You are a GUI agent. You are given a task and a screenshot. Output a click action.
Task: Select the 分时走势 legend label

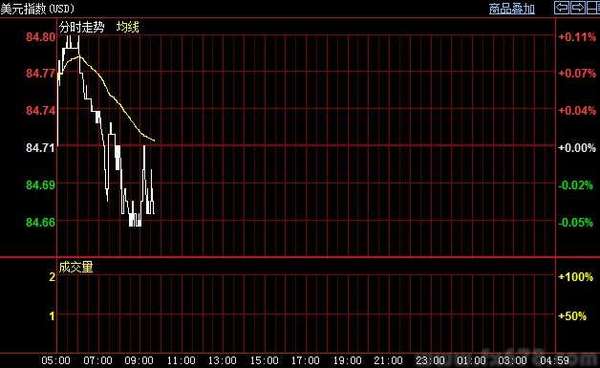coord(82,27)
